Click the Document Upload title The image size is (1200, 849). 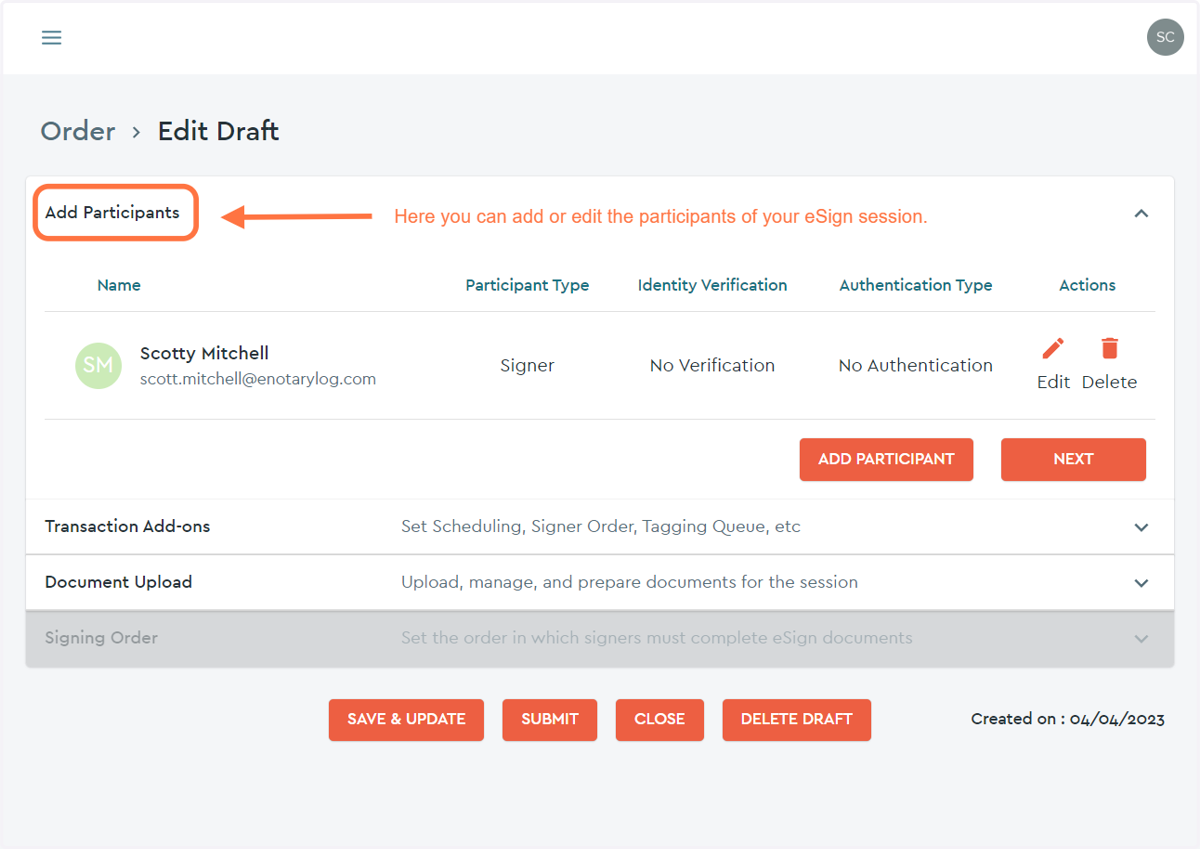(118, 582)
